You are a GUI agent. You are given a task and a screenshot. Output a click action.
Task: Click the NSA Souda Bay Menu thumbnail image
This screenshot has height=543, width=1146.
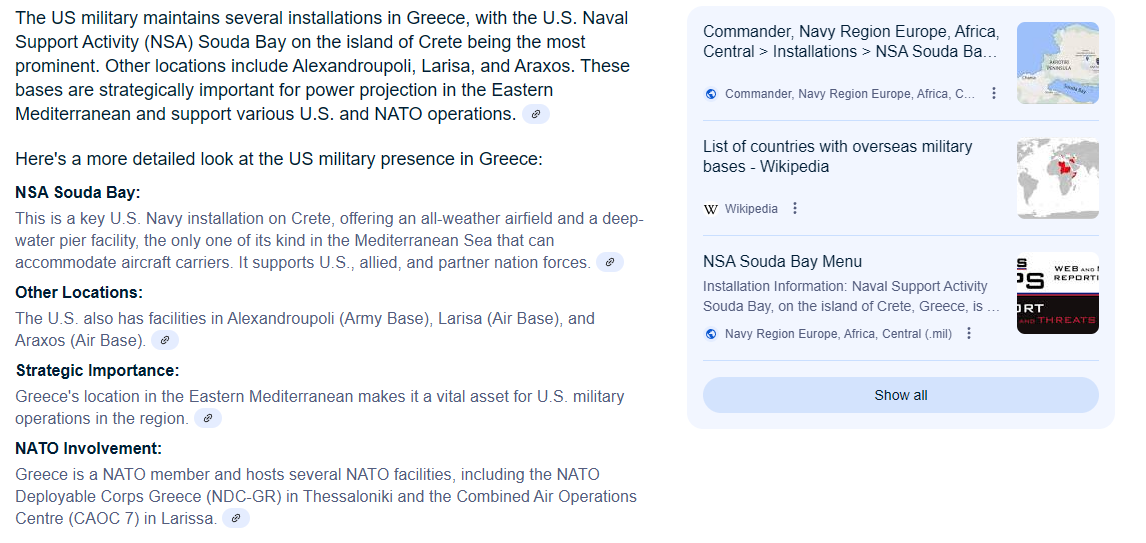1058,293
